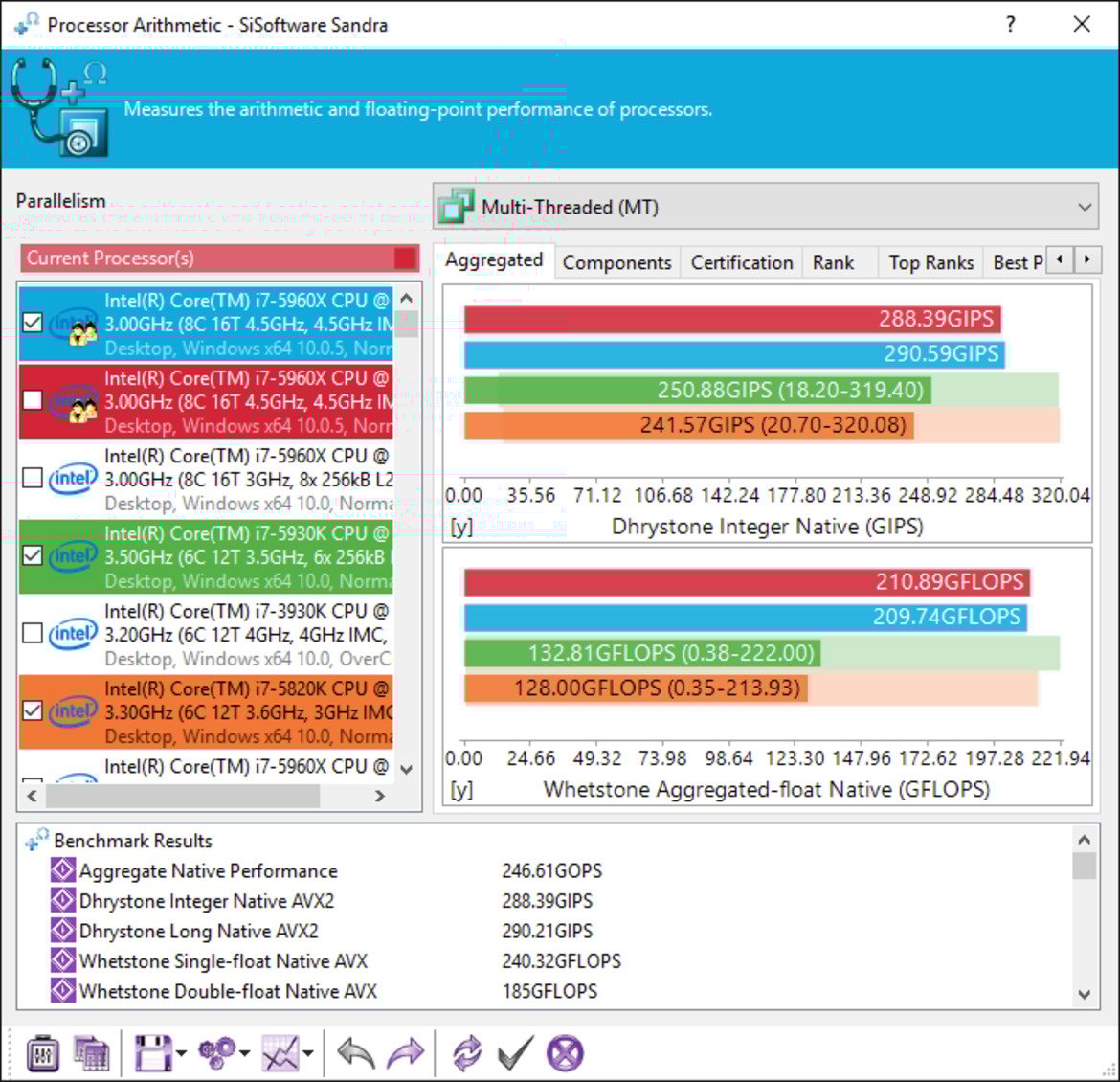Check the i7-3930K processor checkbox
The image size is (1120, 1082).
click(x=33, y=633)
